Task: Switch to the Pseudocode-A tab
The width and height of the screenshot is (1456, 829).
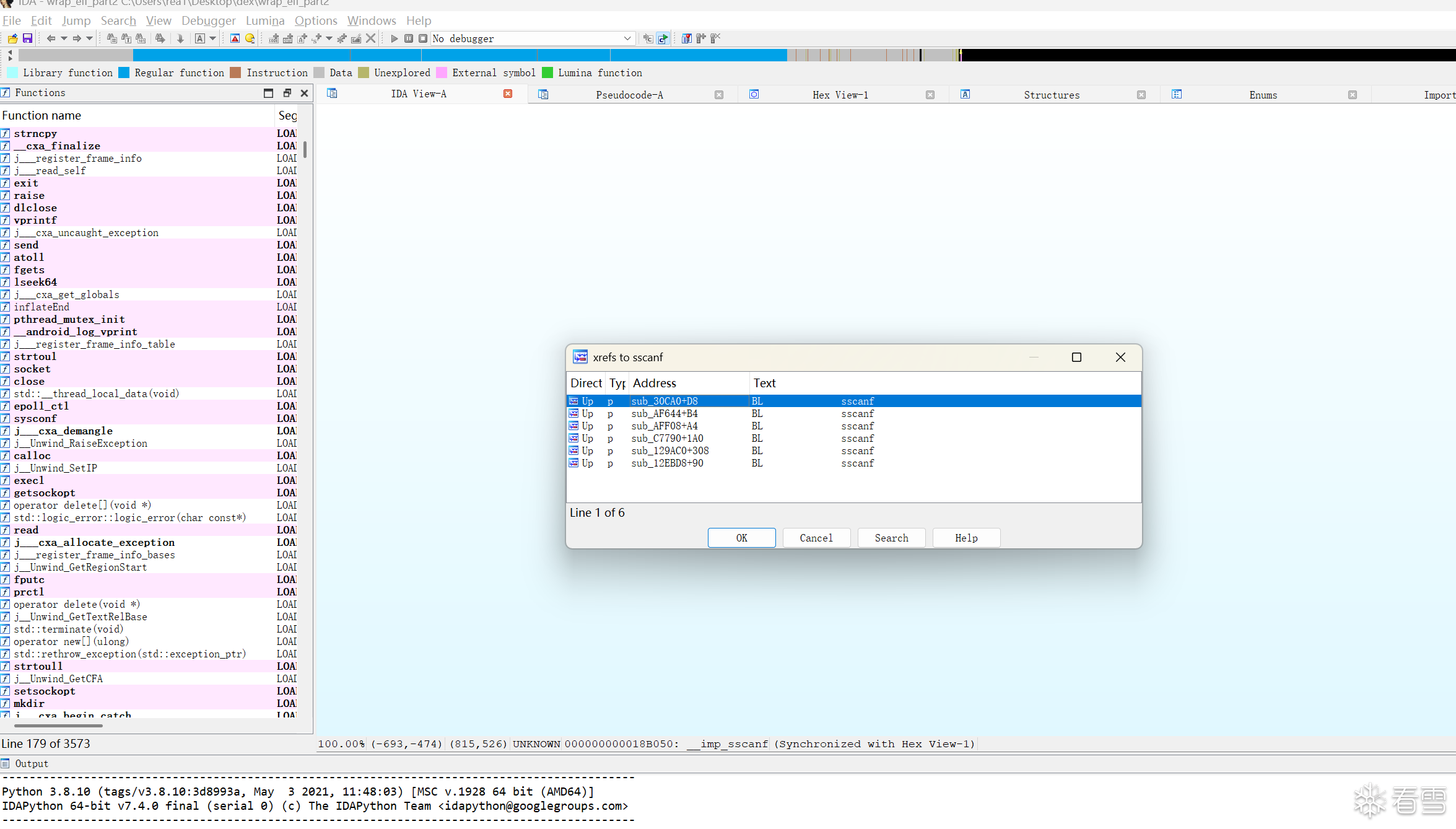Action: tap(629, 95)
